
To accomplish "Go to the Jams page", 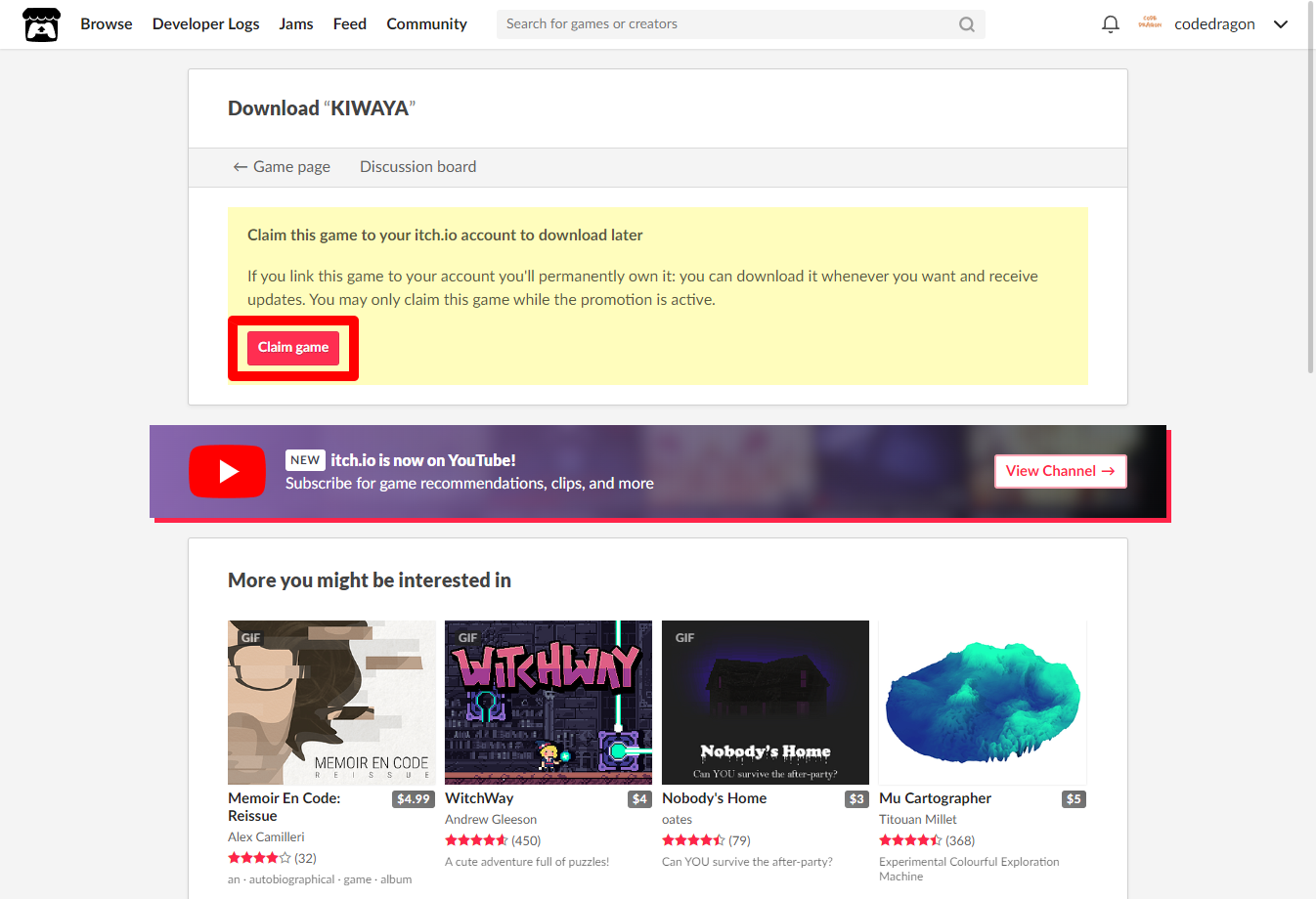I will point(296,24).
